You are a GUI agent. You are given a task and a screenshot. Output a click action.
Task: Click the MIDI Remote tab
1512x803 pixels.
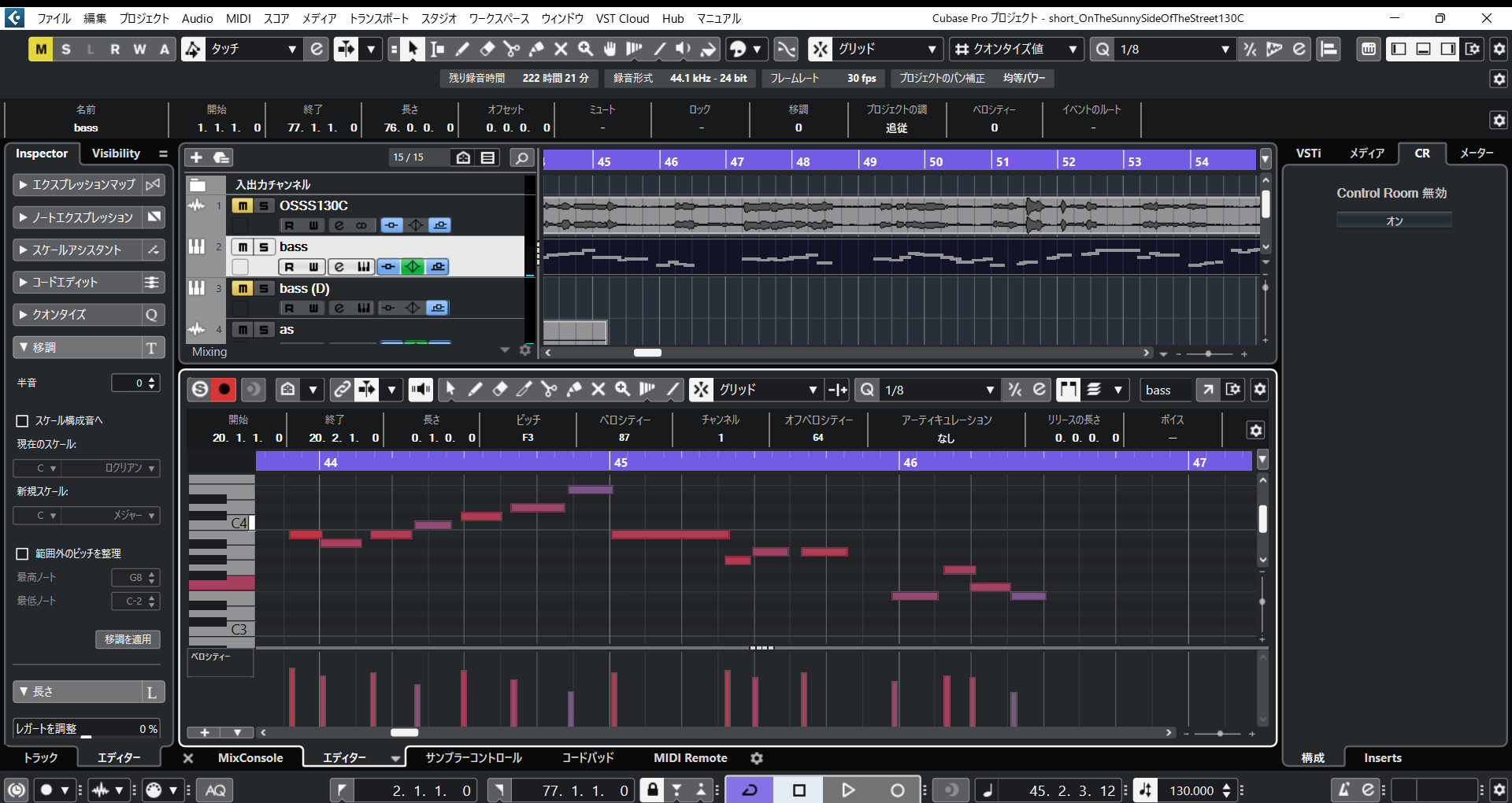click(x=690, y=758)
